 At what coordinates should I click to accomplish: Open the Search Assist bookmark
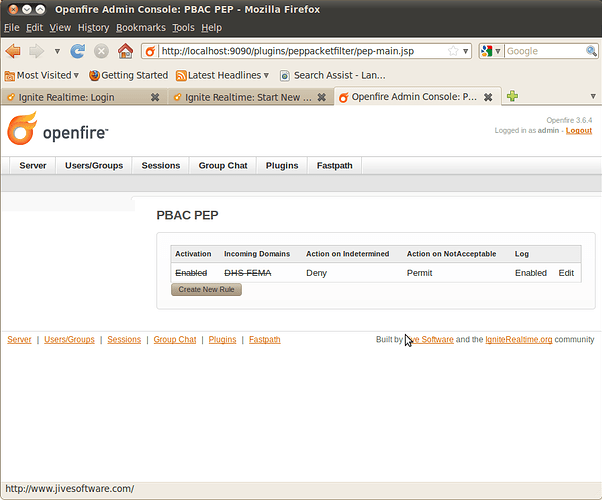[333, 75]
